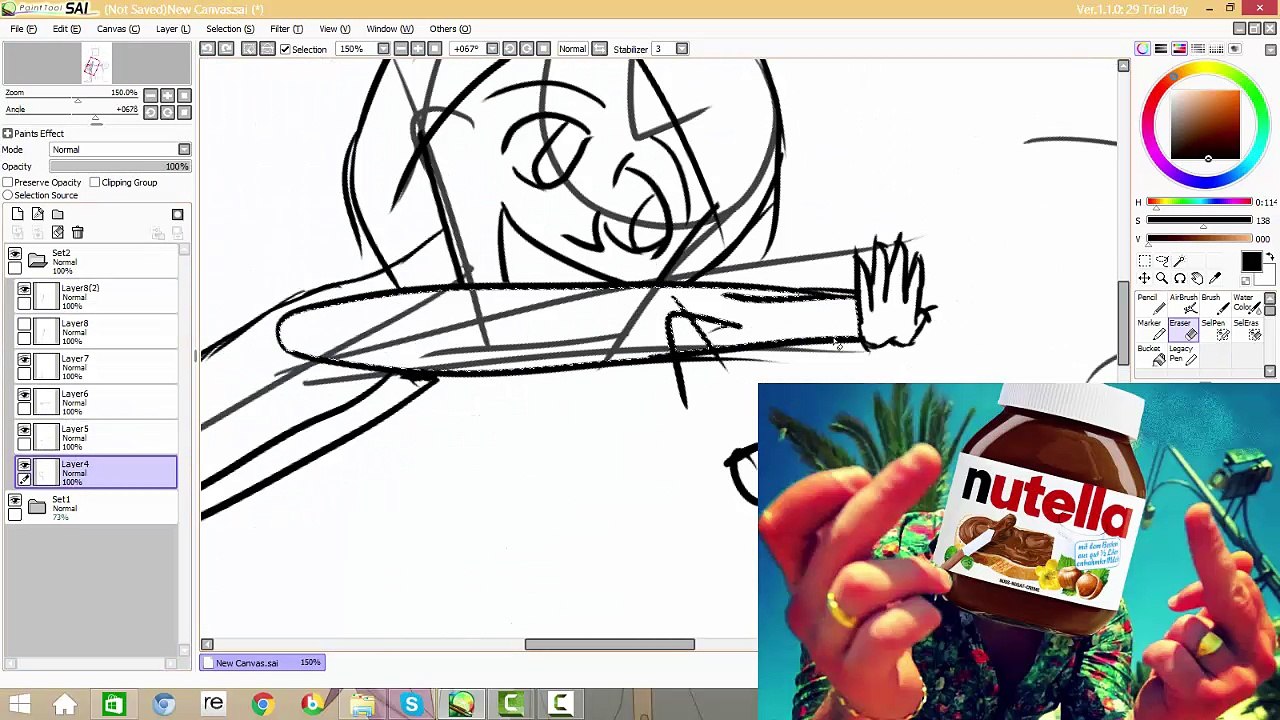The image size is (1280, 720).
Task: Hide Layer5 using its eye icon
Action: [x=24, y=430]
